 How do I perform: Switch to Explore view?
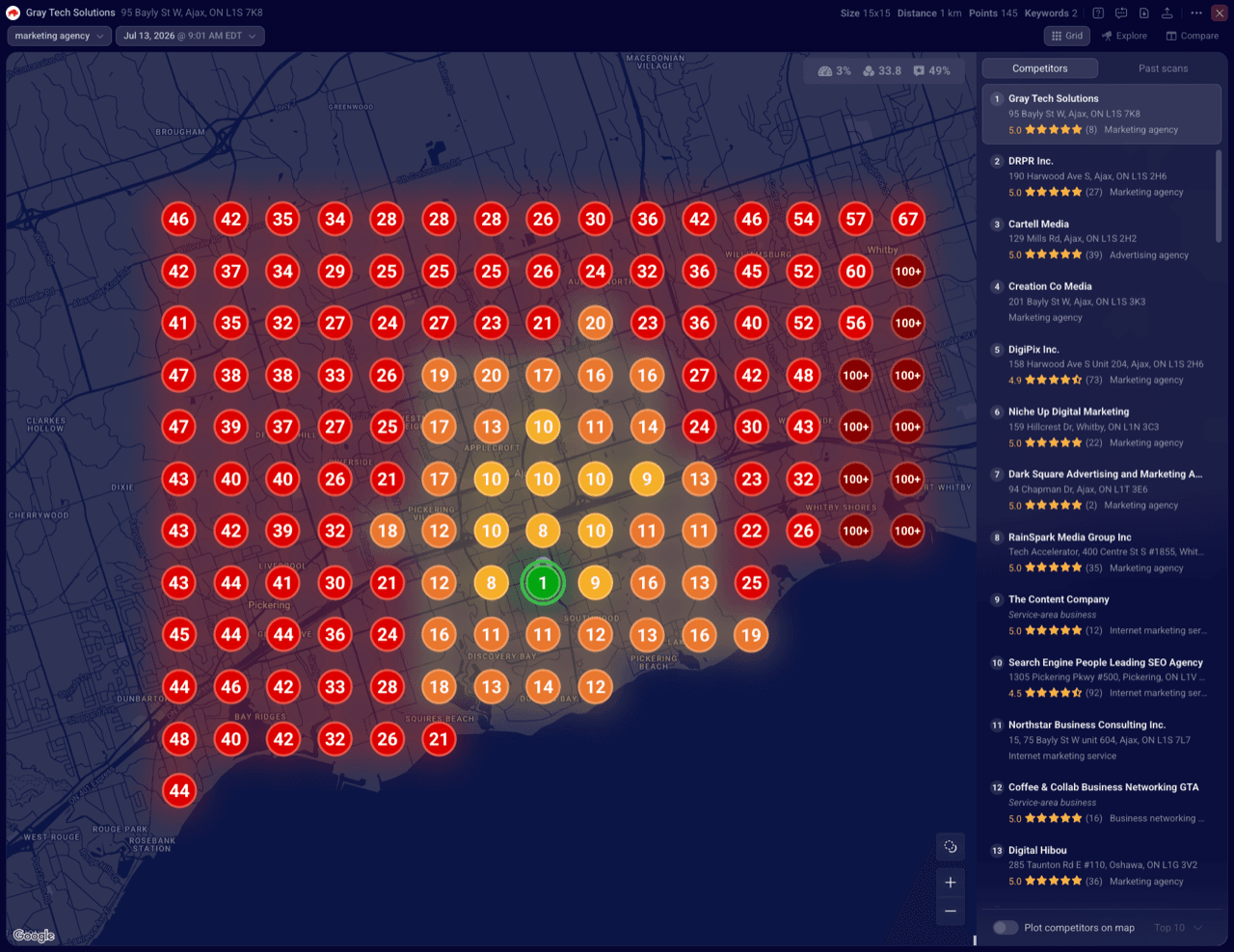1124,36
